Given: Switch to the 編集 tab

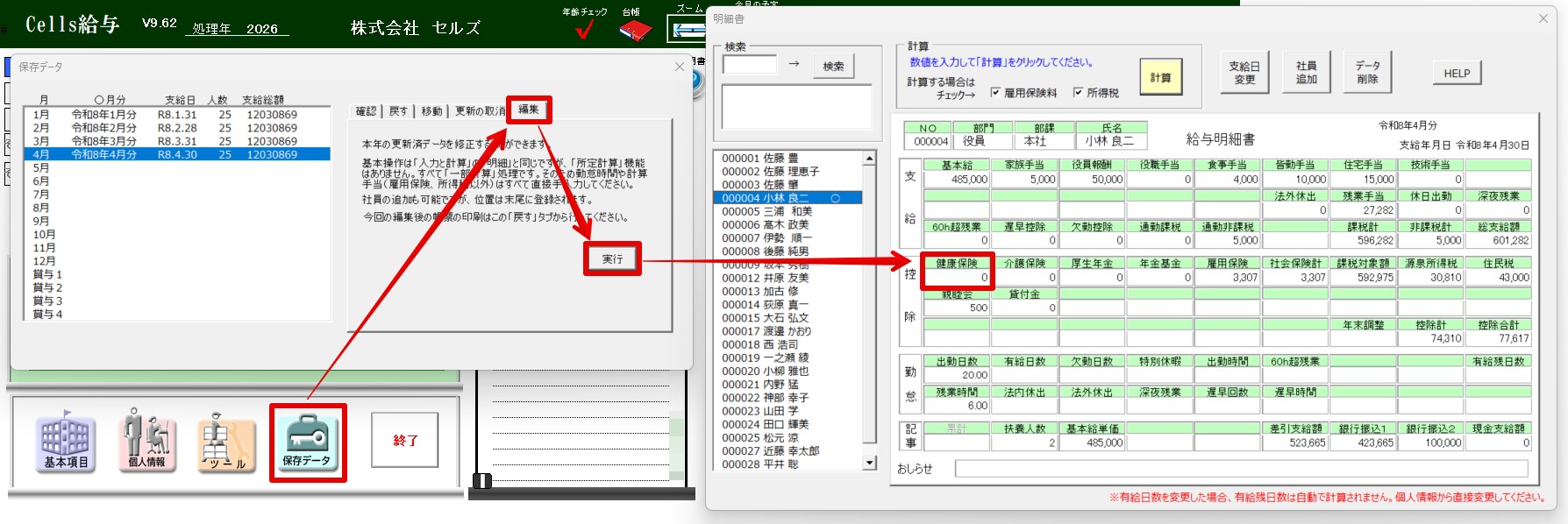Looking at the screenshot, I should pyautogui.click(x=528, y=110).
